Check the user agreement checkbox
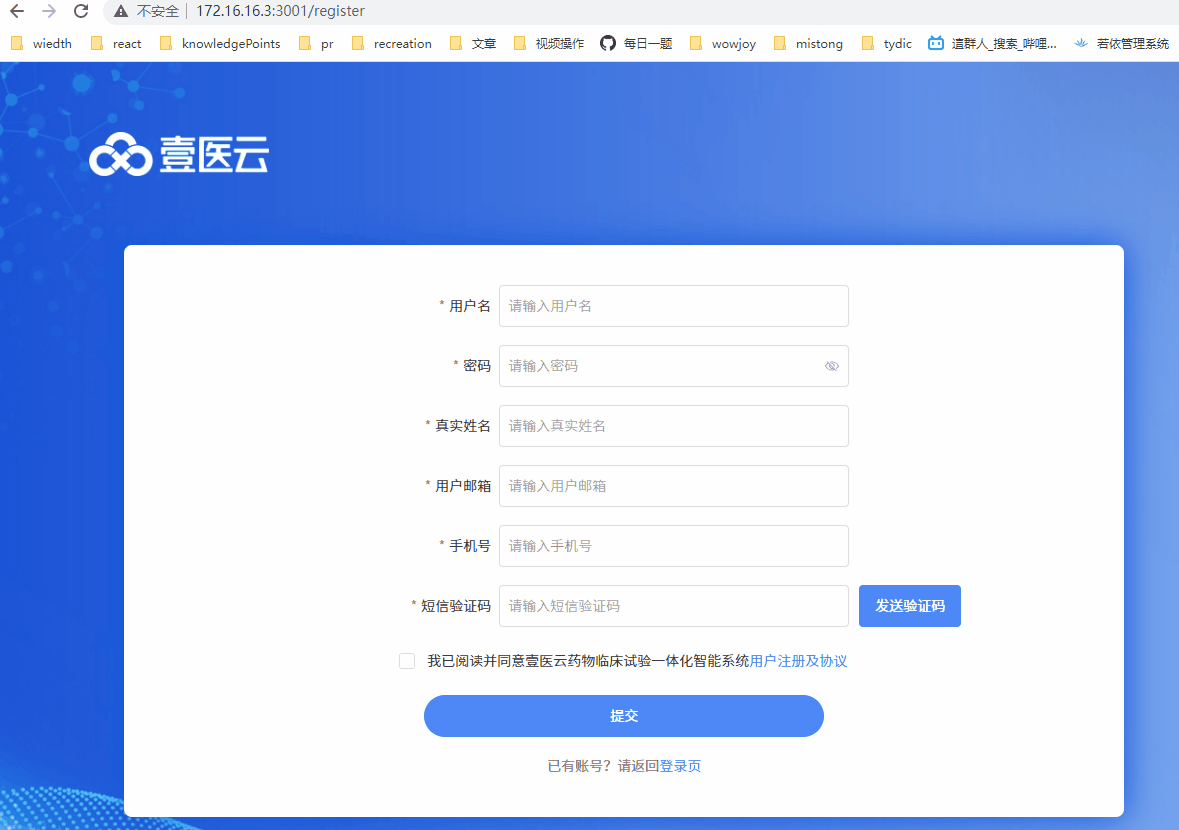The width and height of the screenshot is (1179, 830). pos(406,661)
